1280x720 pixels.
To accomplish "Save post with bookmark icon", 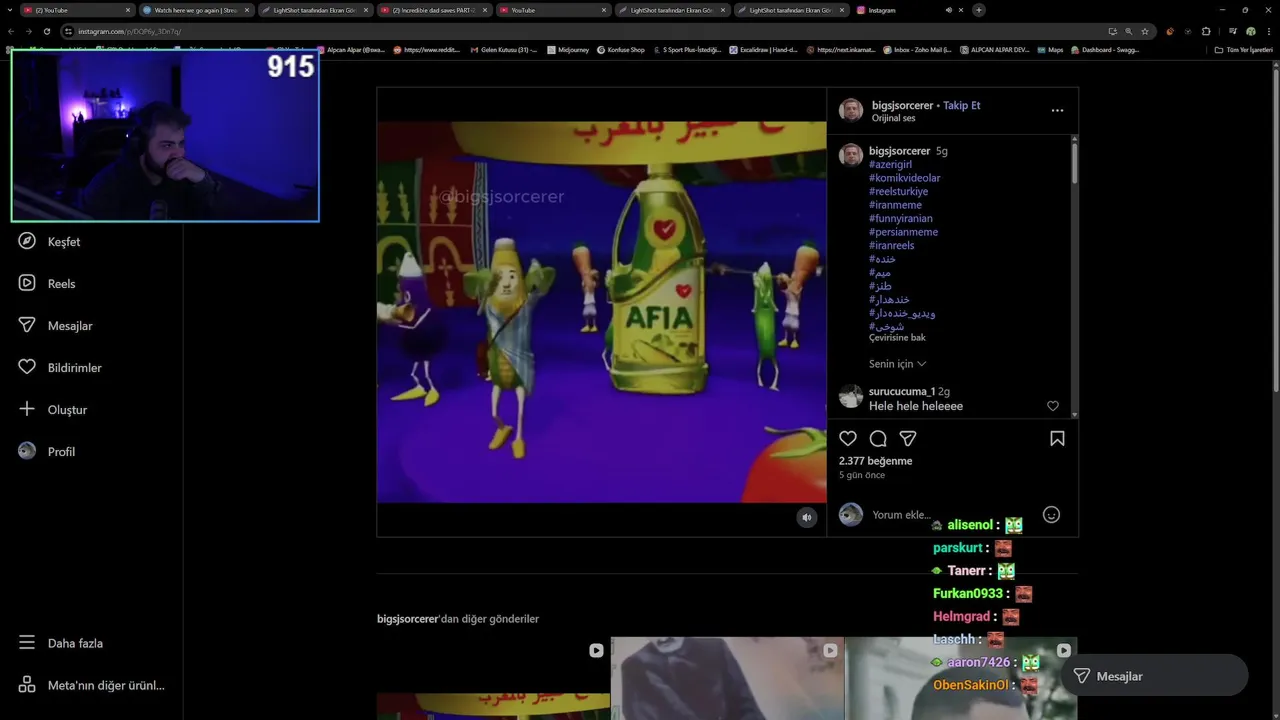I will 1057,439.
